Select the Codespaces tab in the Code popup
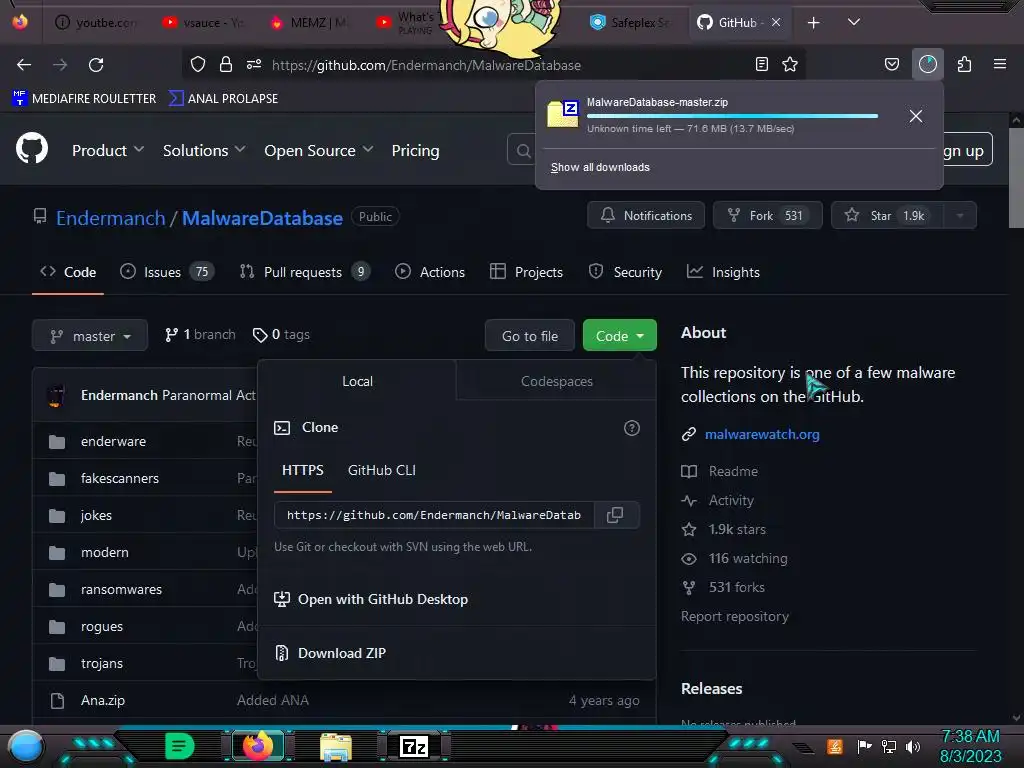The height and width of the screenshot is (768, 1024). click(x=556, y=381)
